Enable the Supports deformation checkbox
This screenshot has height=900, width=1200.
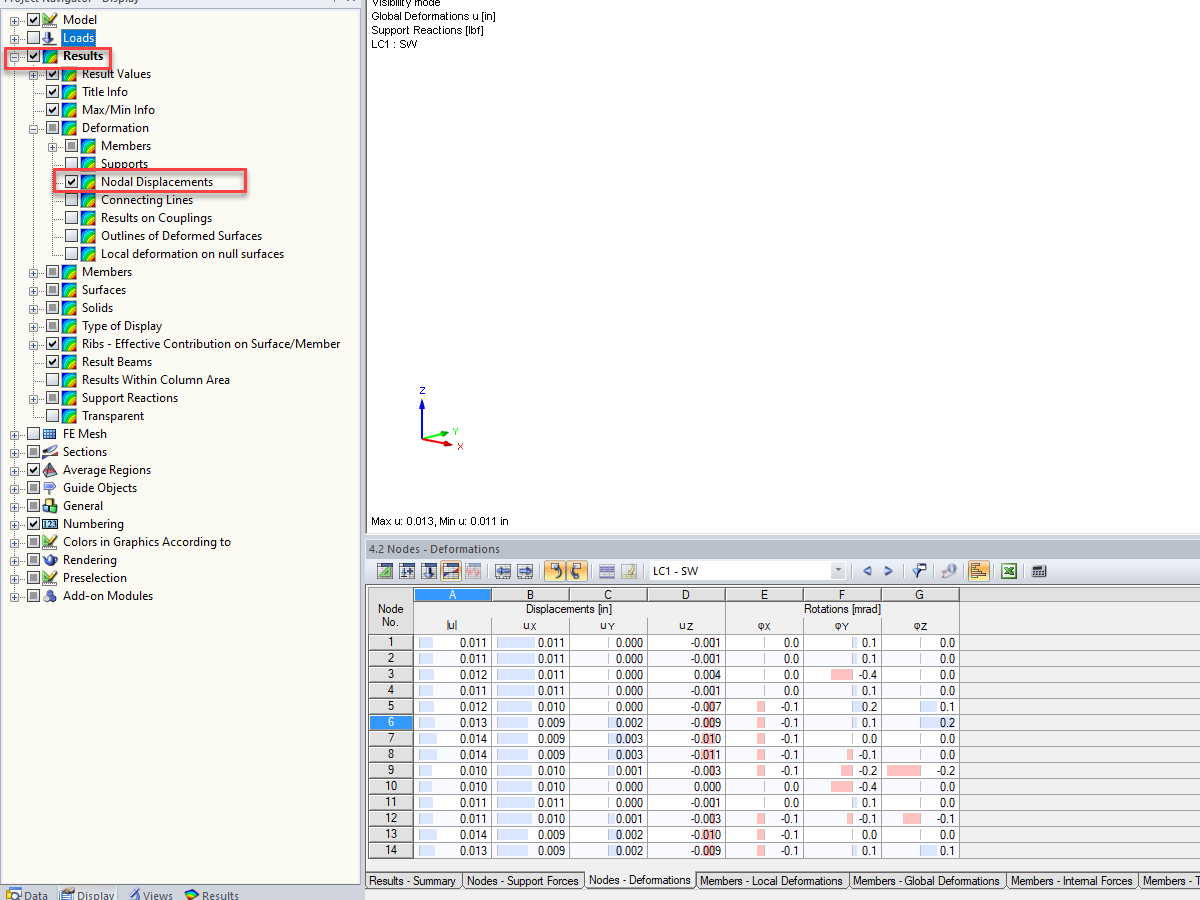72,164
